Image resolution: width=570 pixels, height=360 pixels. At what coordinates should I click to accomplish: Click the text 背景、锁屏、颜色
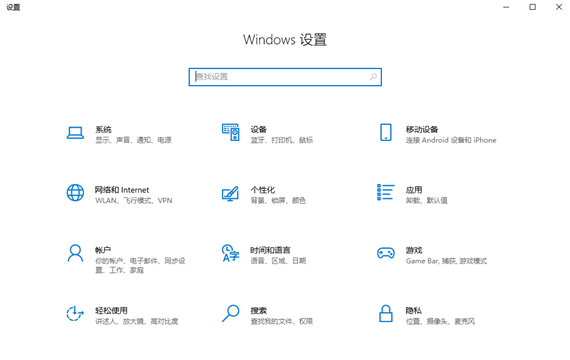pos(278,200)
